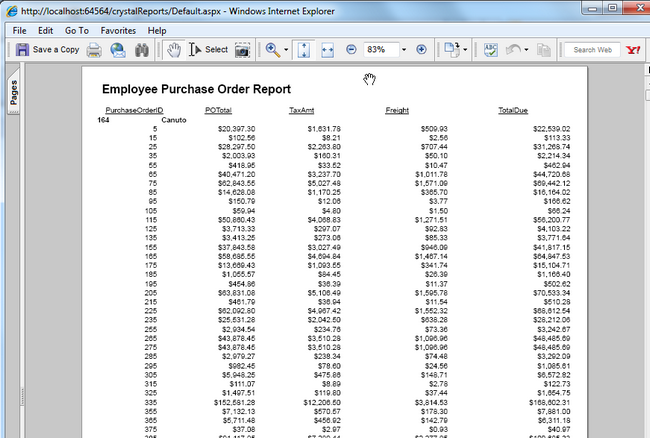
Task: Click the $4,068.83 TaxAmt value
Action: click(324, 220)
